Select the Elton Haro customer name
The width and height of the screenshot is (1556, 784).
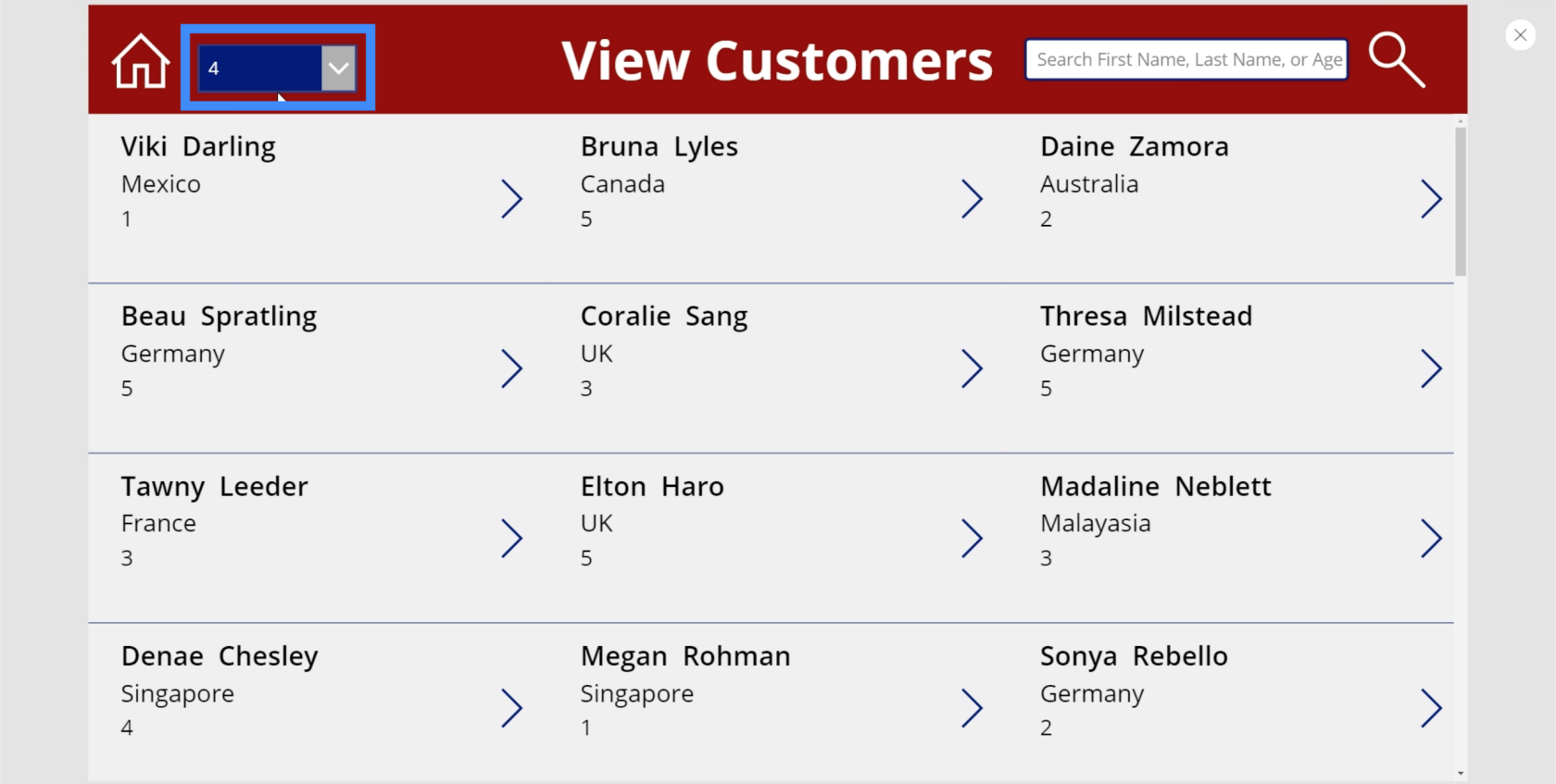coord(652,486)
